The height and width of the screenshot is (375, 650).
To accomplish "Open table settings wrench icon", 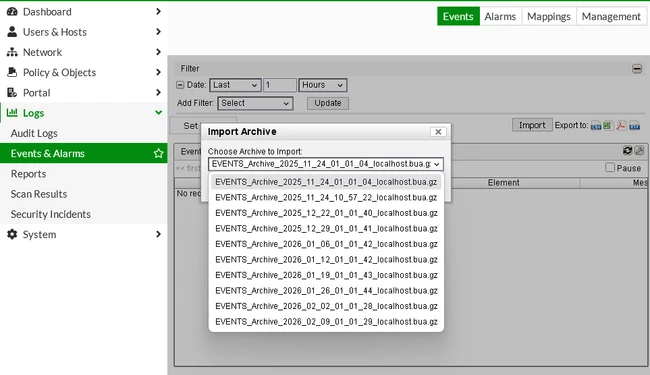I will click(640, 150).
